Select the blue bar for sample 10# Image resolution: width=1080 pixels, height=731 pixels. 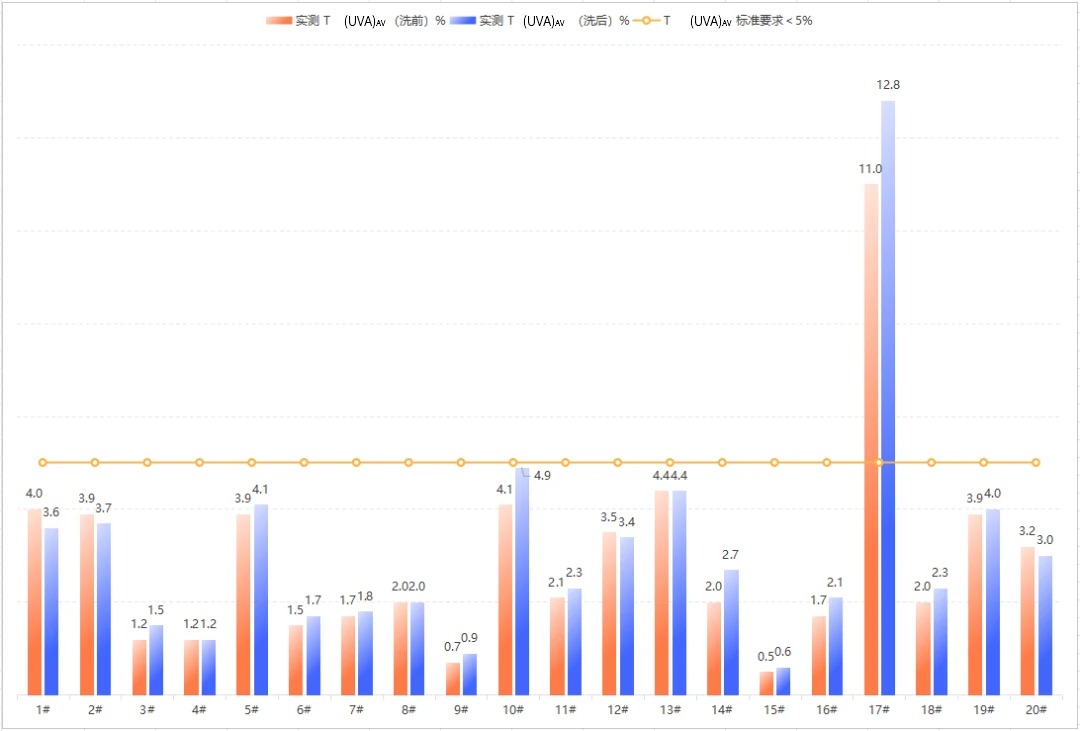coord(522,582)
